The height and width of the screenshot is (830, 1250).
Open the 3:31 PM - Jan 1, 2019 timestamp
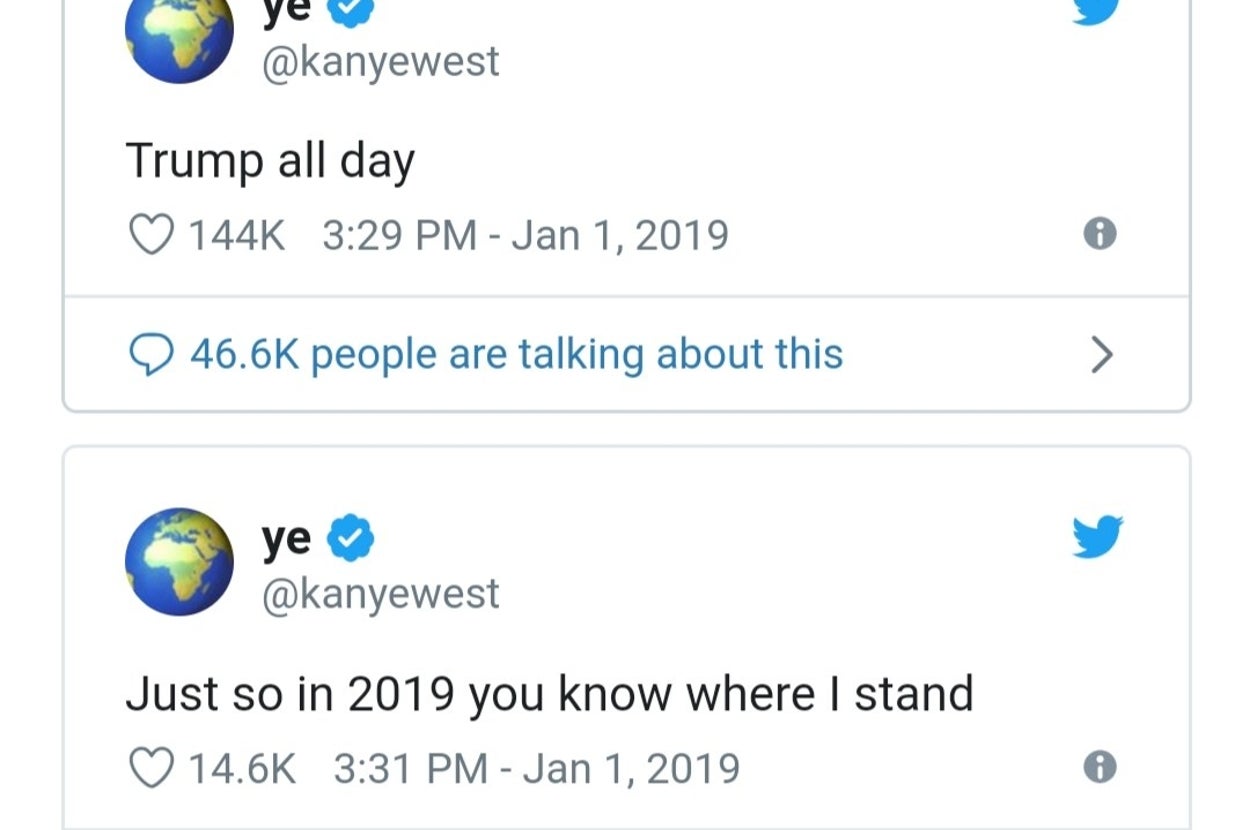tap(535, 768)
